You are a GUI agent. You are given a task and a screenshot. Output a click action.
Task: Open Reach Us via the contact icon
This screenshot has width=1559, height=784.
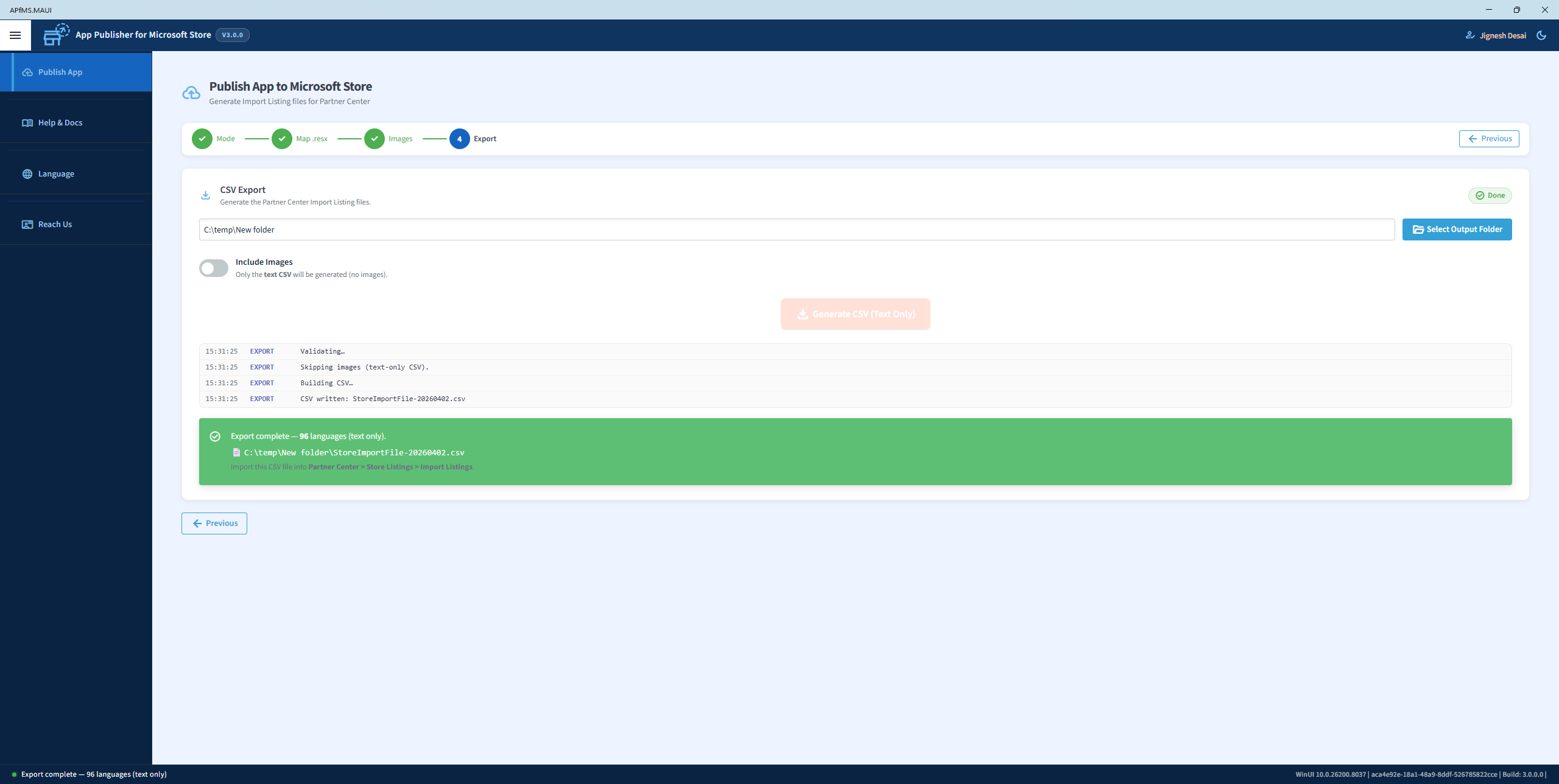(27, 224)
